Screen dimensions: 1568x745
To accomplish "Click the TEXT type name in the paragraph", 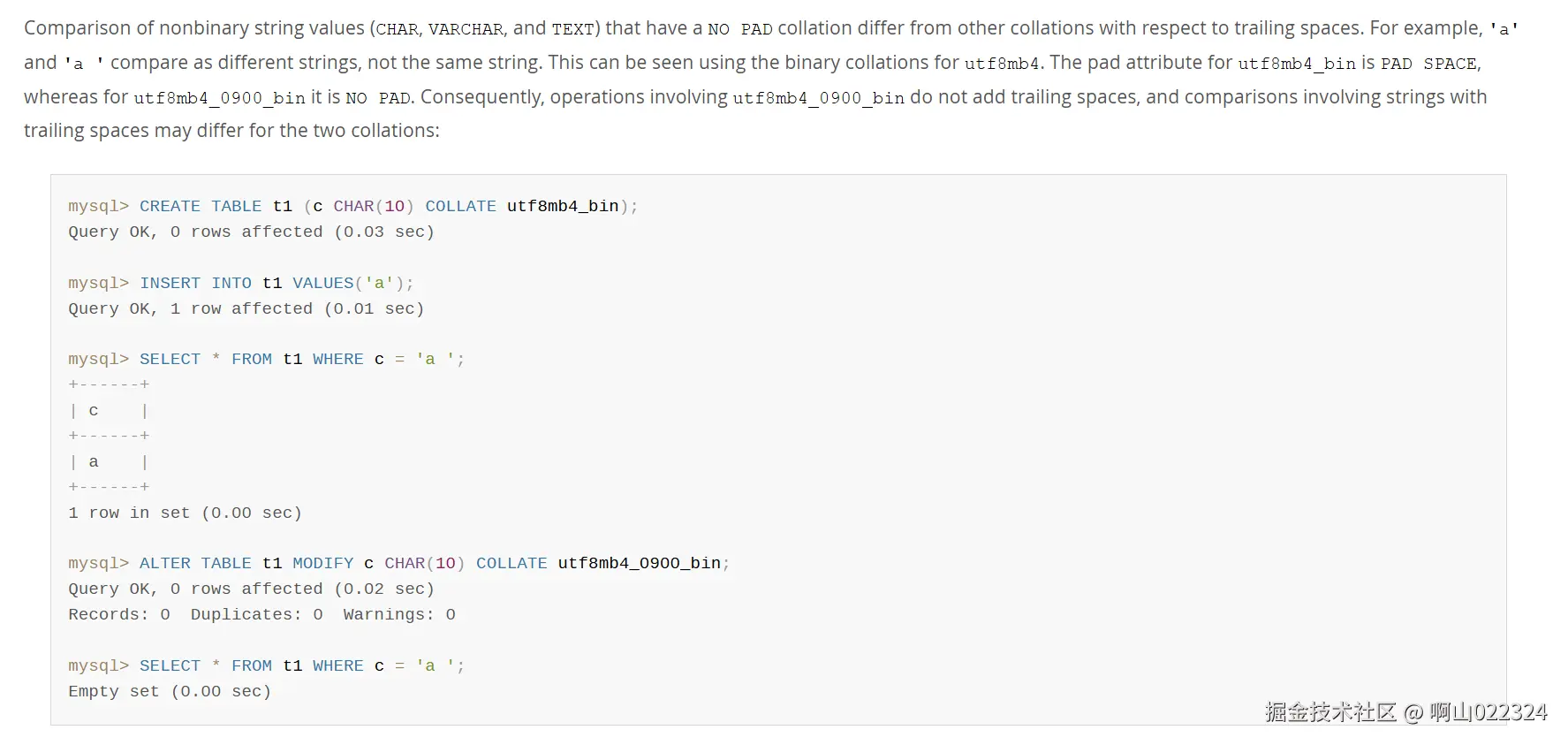I will pyautogui.click(x=572, y=29).
